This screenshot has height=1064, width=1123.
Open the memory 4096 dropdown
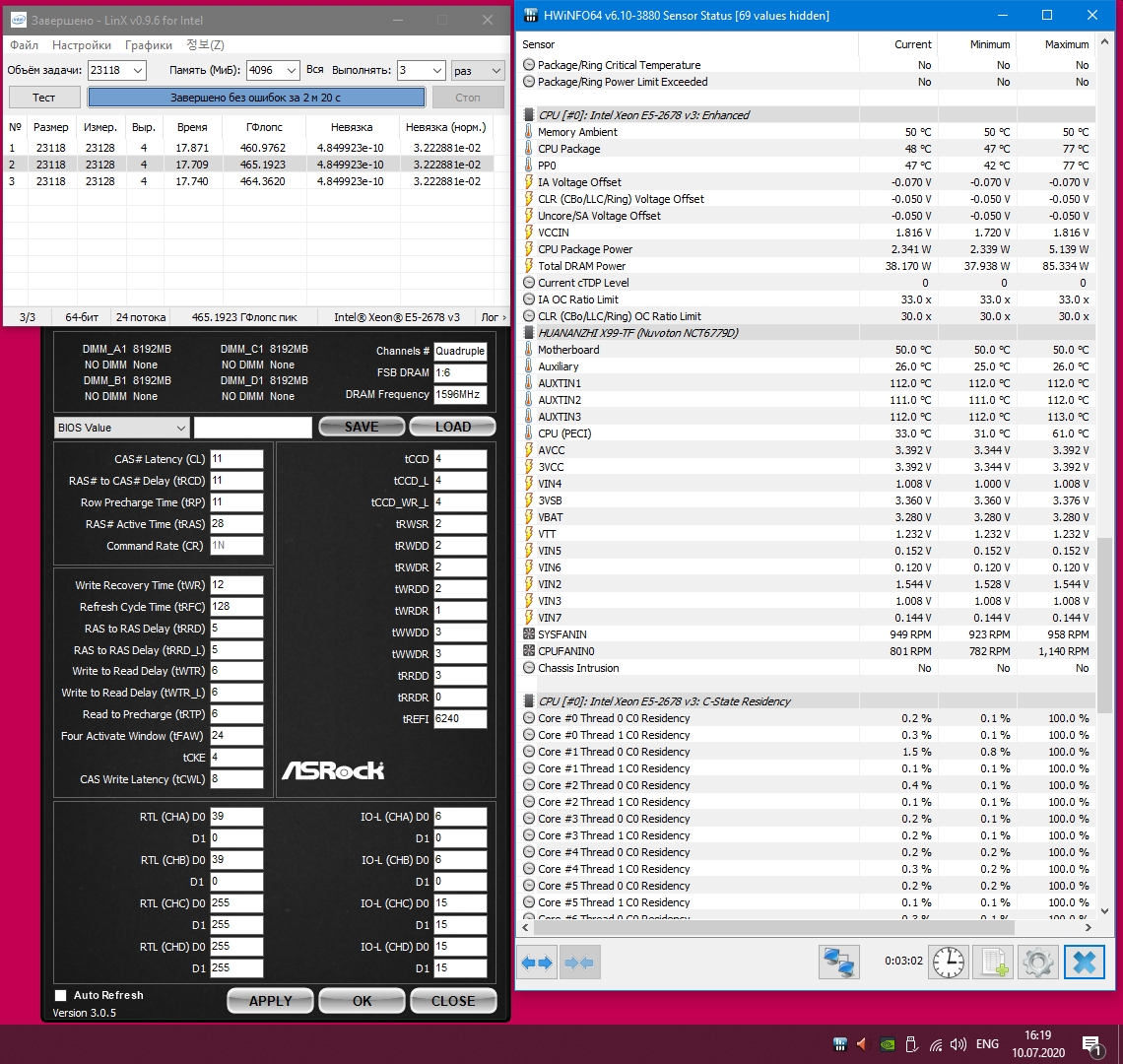click(291, 70)
